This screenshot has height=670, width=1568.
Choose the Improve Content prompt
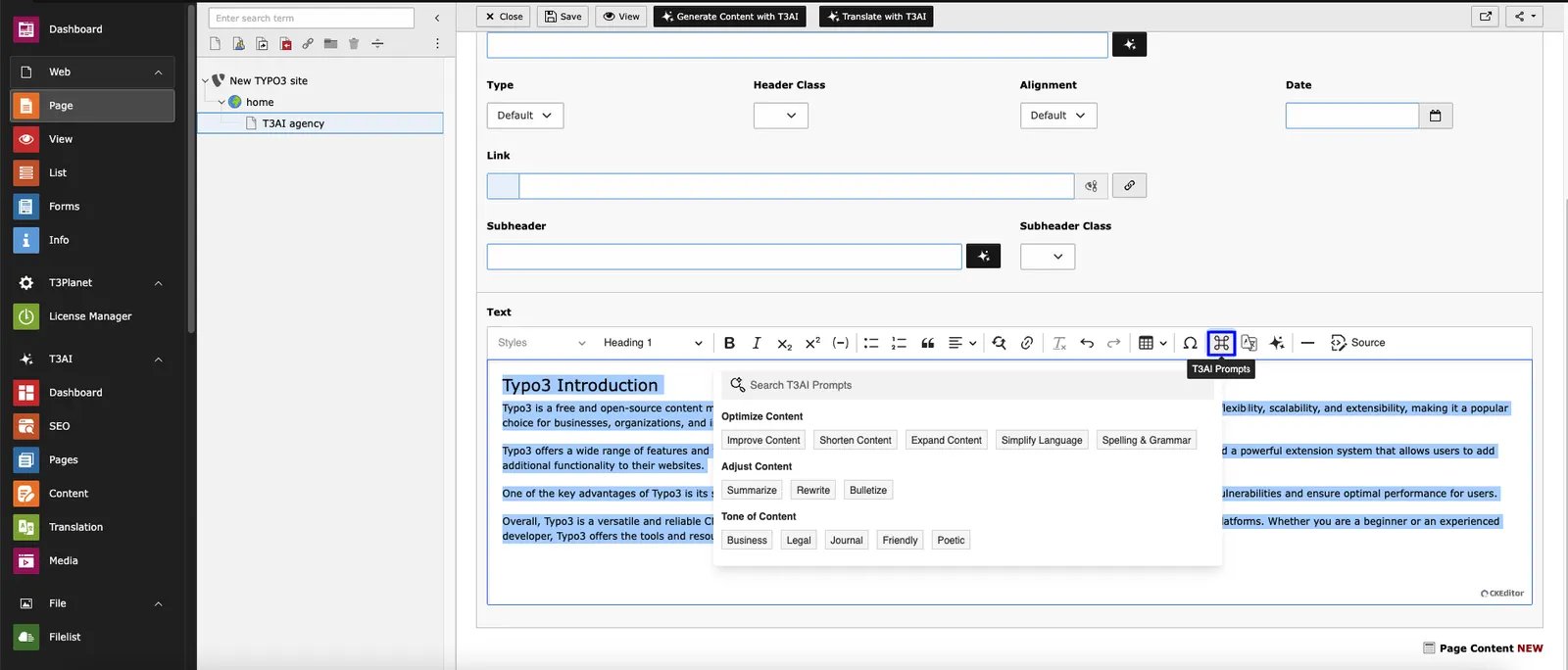(x=763, y=440)
